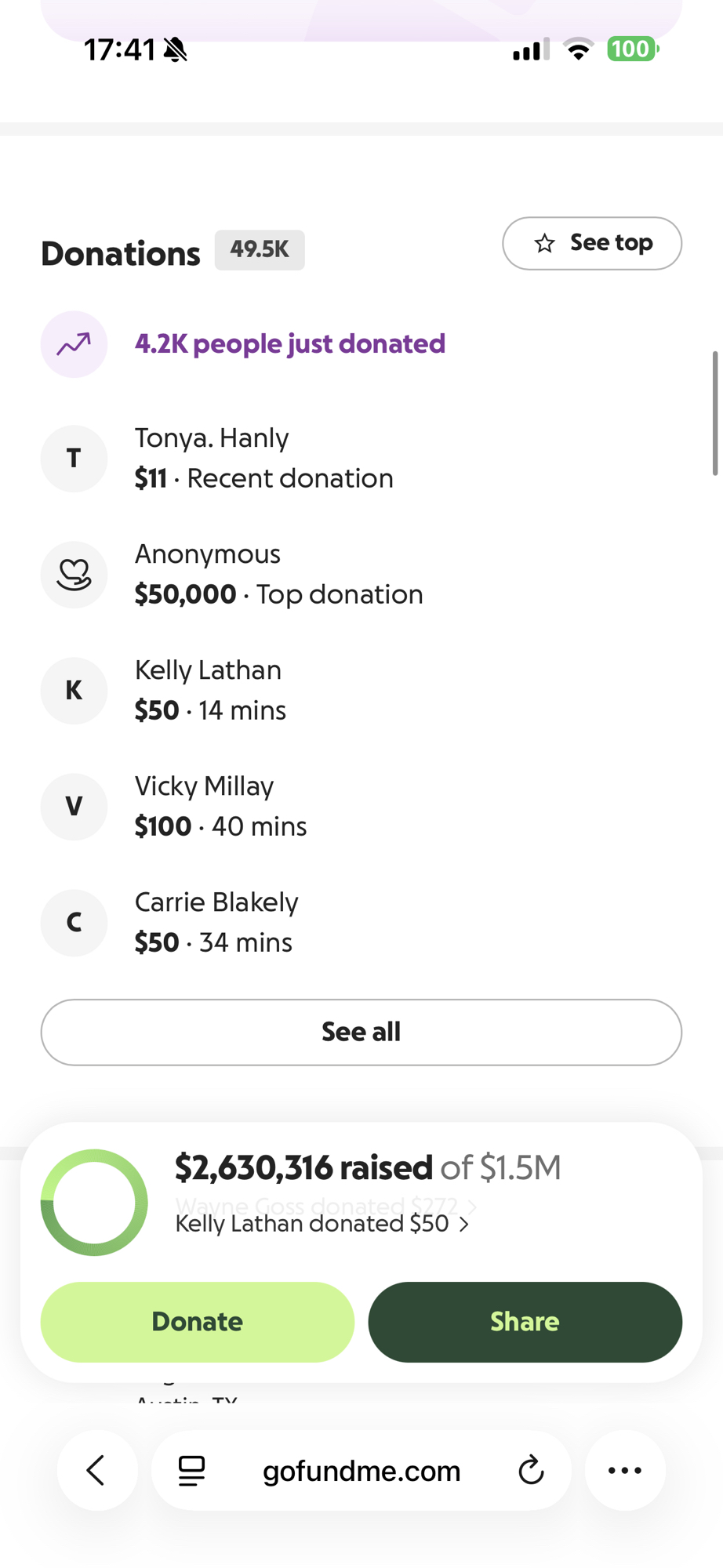Tap the trending arrow icon
The image size is (723, 1568).
pyautogui.click(x=74, y=344)
